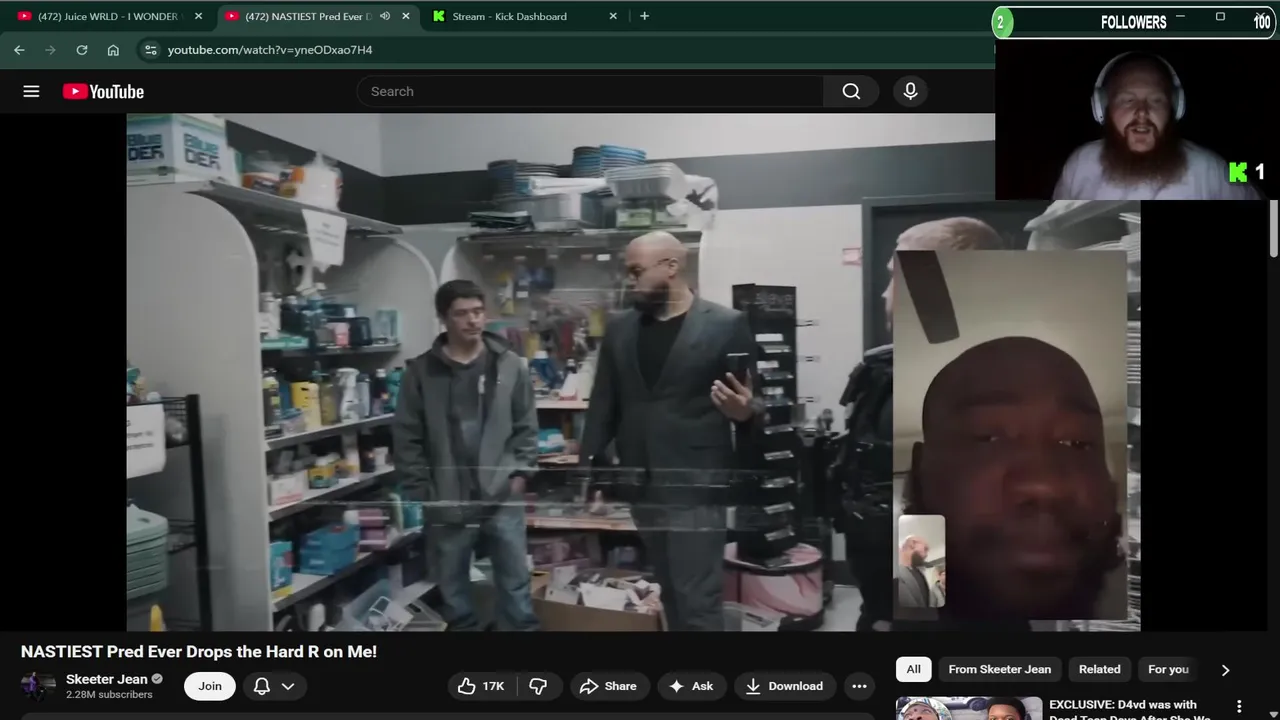Close the NASTIEST Pred Ever tab
Image resolution: width=1280 pixels, height=720 pixels.
coord(405,16)
